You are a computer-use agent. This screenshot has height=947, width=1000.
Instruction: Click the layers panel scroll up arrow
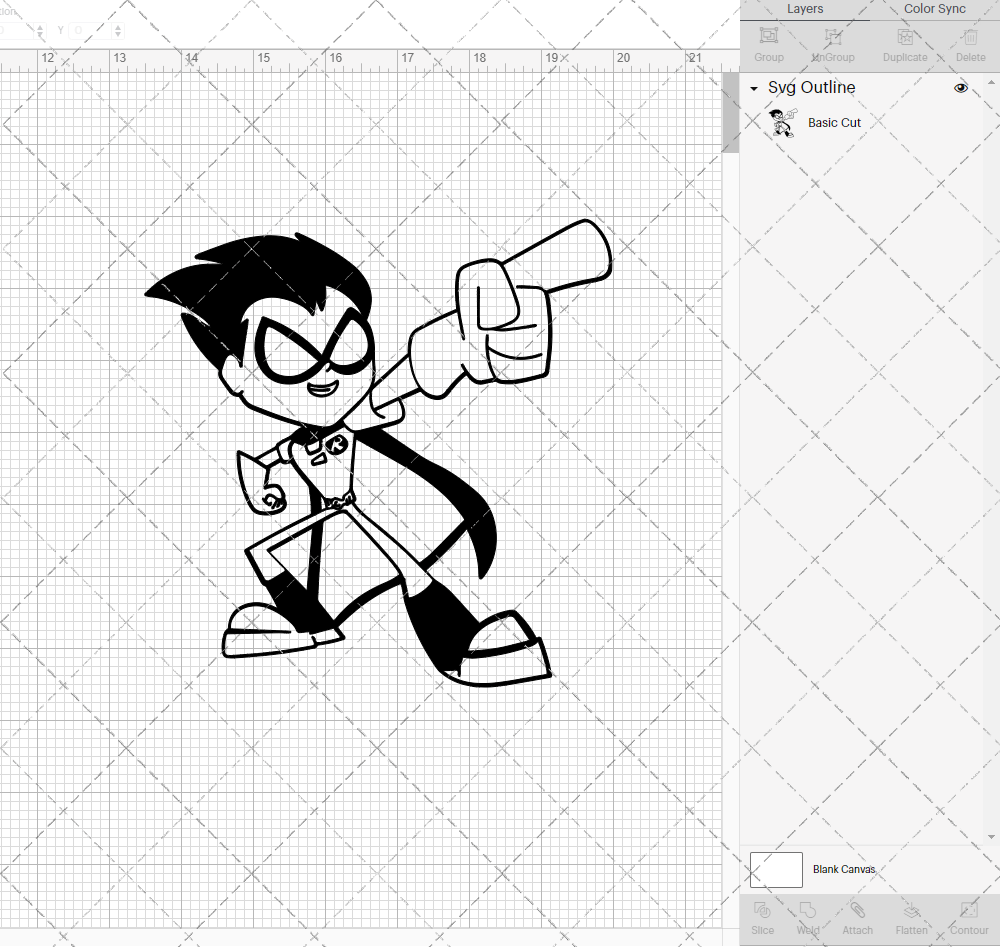(x=990, y=82)
